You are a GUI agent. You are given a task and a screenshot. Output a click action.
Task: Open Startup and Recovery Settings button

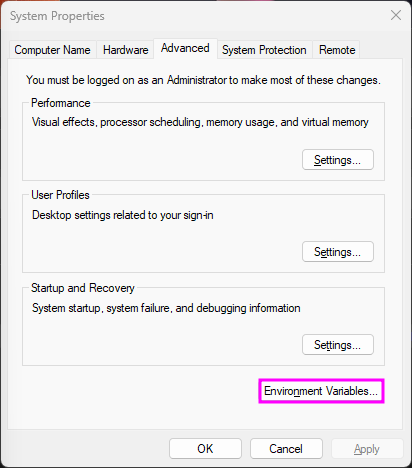pyautogui.click(x=338, y=345)
